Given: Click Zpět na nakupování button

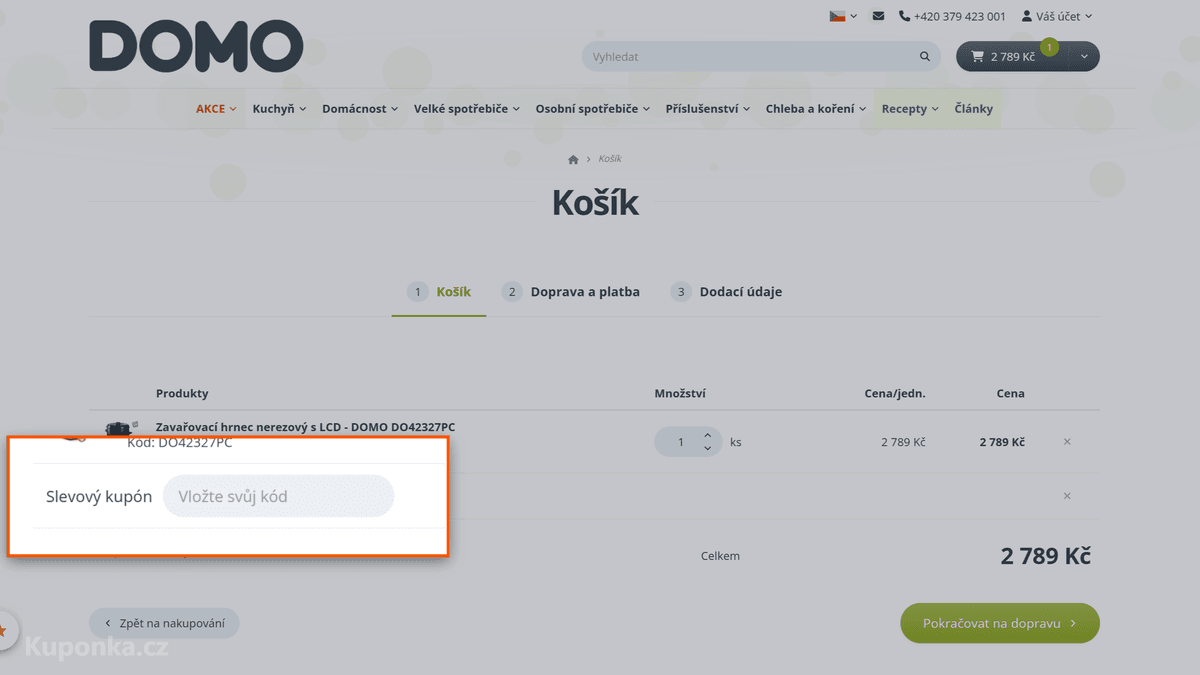Looking at the screenshot, I should click(164, 624).
